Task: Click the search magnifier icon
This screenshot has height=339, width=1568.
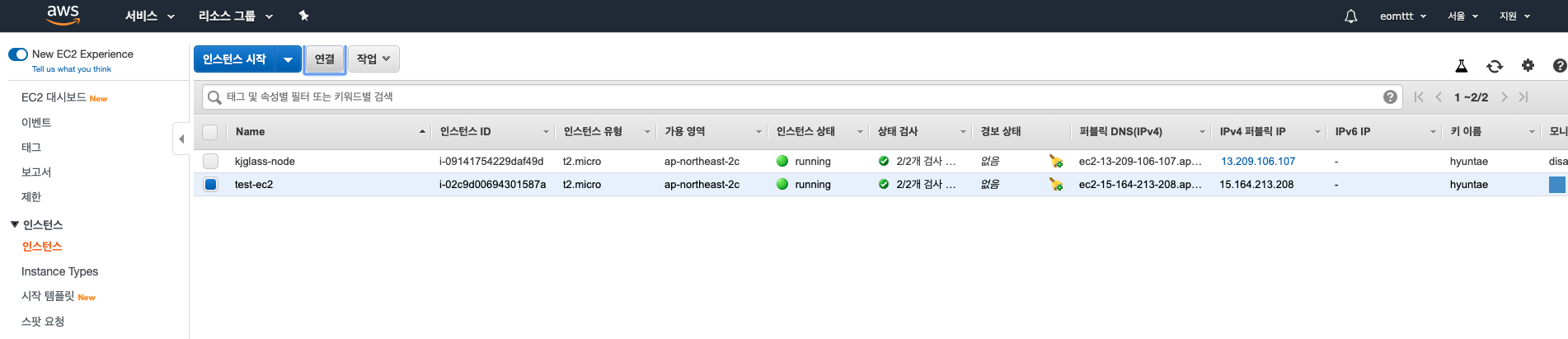Action: [x=214, y=97]
